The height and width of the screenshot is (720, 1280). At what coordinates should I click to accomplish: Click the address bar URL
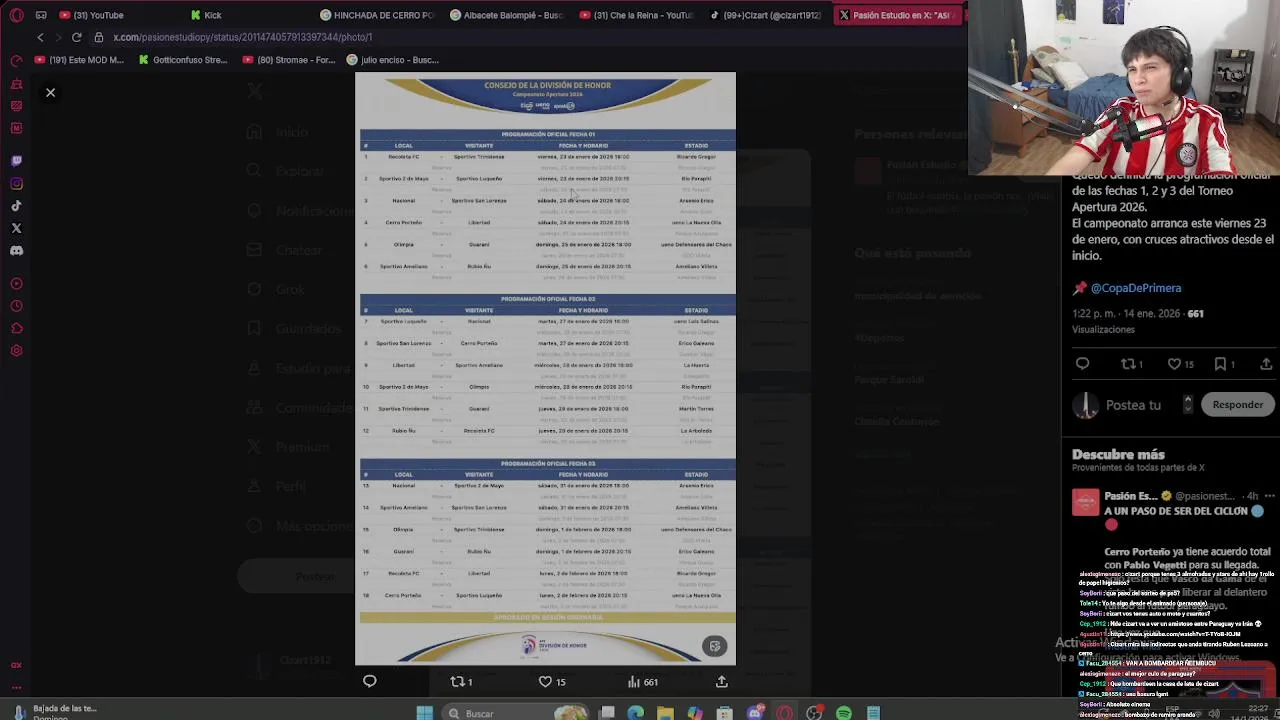243,37
